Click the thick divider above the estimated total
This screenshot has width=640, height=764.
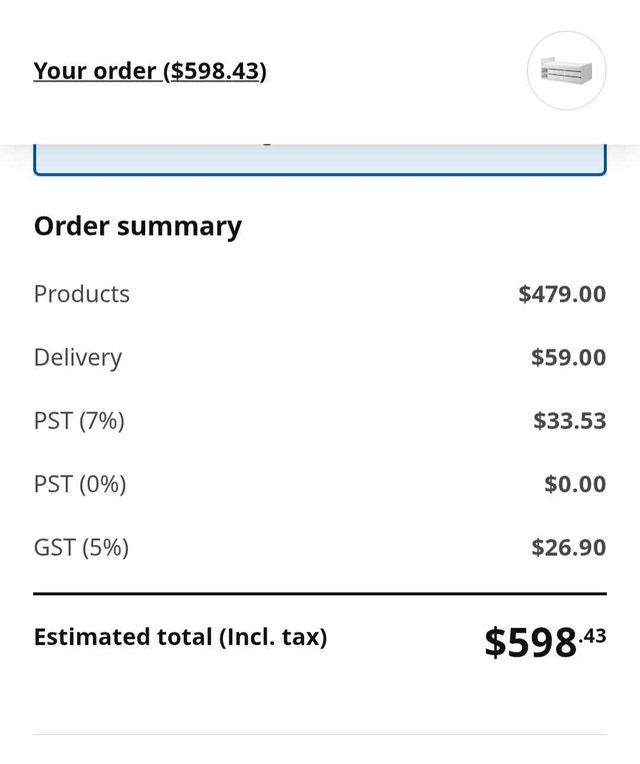click(320, 593)
